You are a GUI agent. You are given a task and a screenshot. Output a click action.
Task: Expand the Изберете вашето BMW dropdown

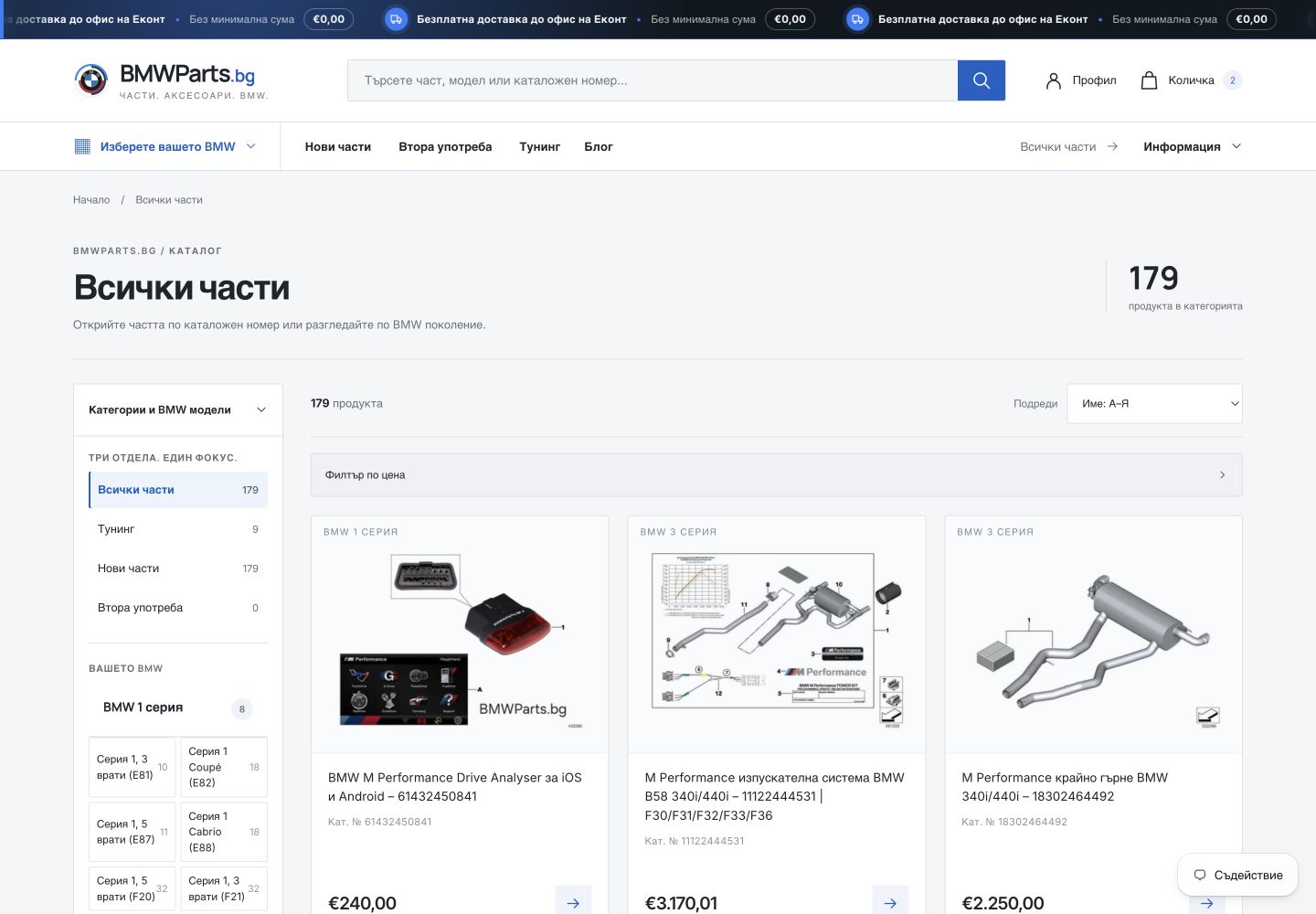point(164,146)
